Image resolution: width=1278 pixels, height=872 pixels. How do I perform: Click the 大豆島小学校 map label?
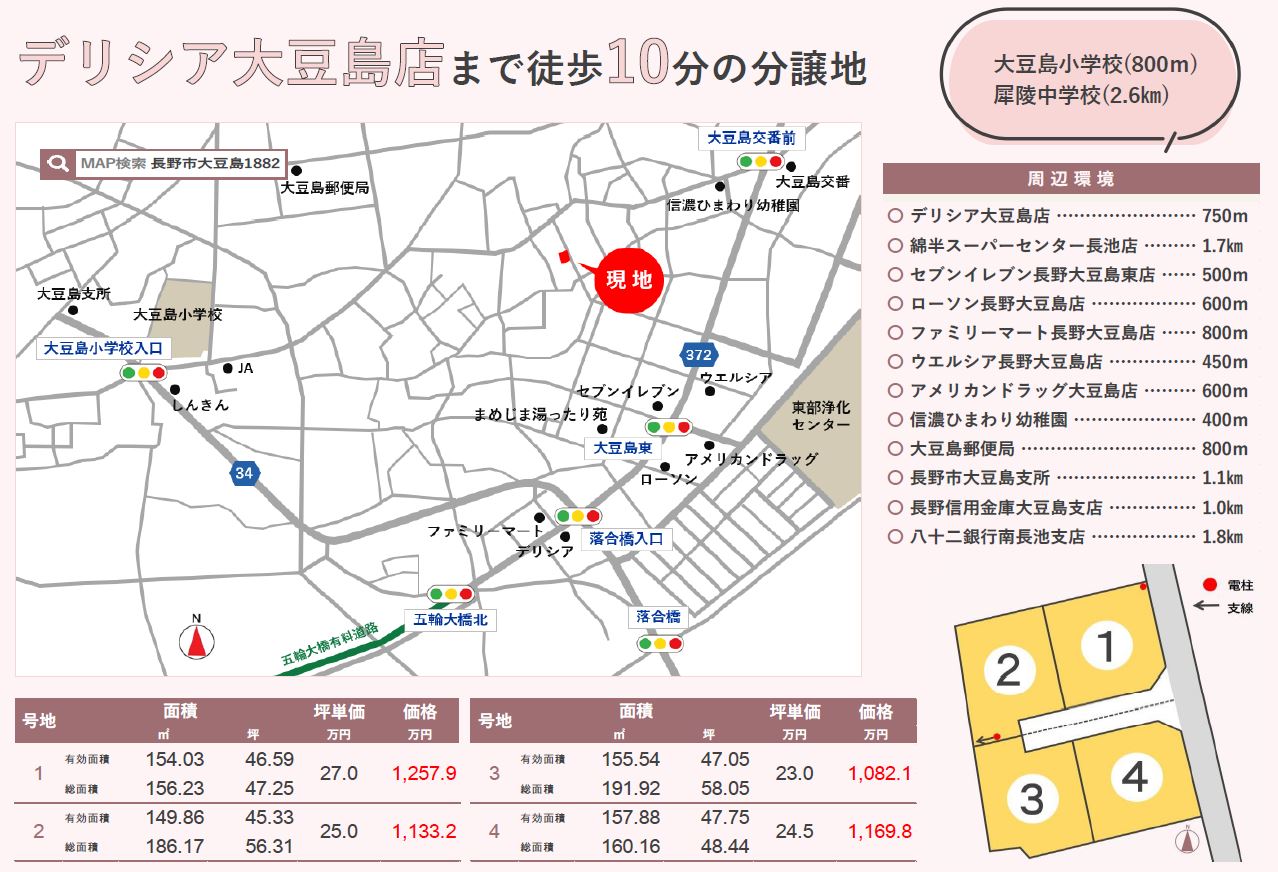178,314
